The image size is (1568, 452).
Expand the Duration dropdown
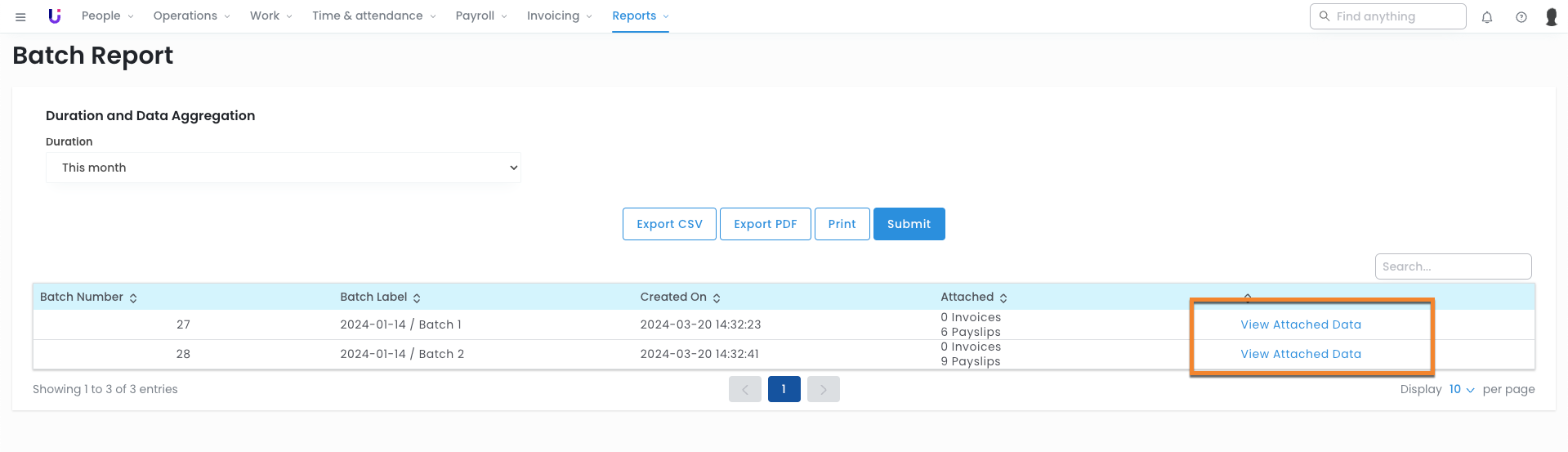283,168
